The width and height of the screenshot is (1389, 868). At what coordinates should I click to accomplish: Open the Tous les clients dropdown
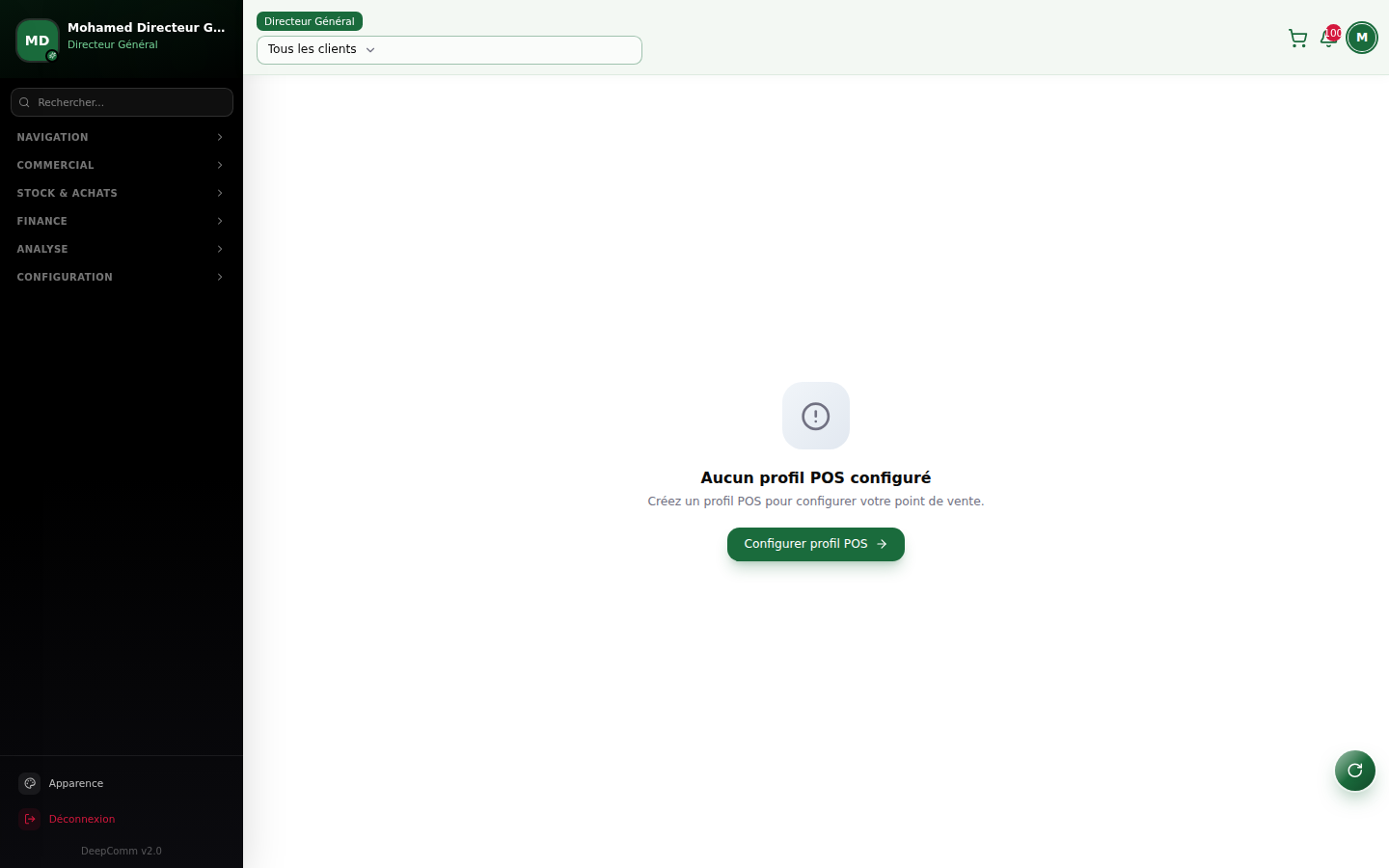pyautogui.click(x=449, y=50)
